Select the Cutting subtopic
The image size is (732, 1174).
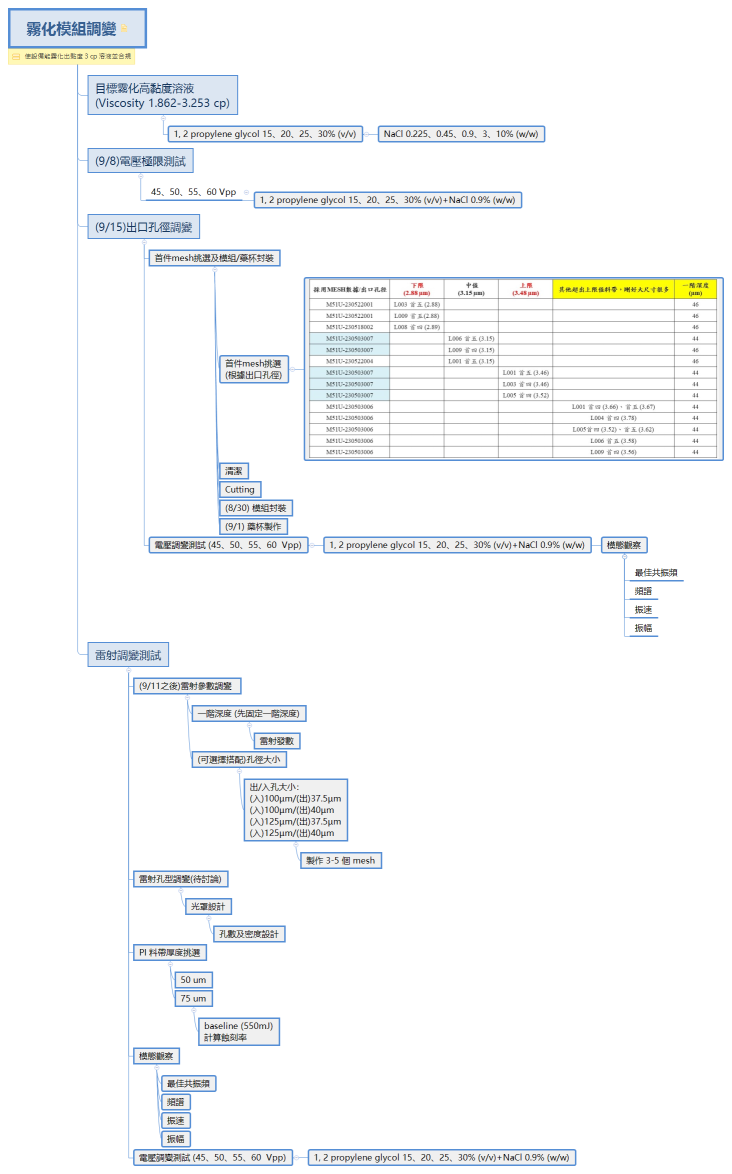click(240, 489)
